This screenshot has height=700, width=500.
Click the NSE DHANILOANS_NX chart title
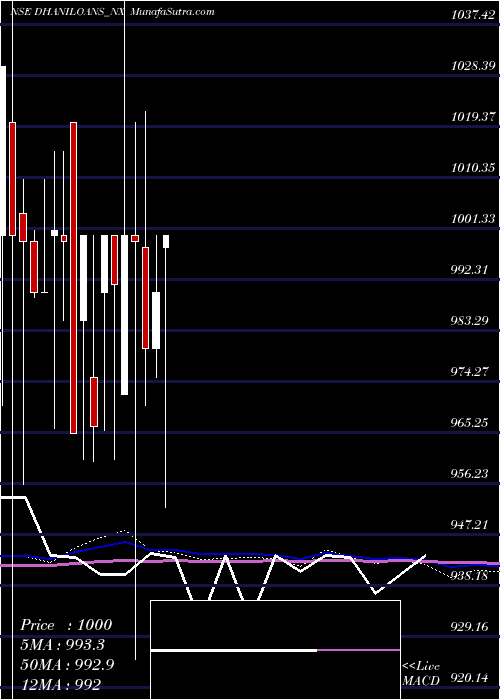67,12
